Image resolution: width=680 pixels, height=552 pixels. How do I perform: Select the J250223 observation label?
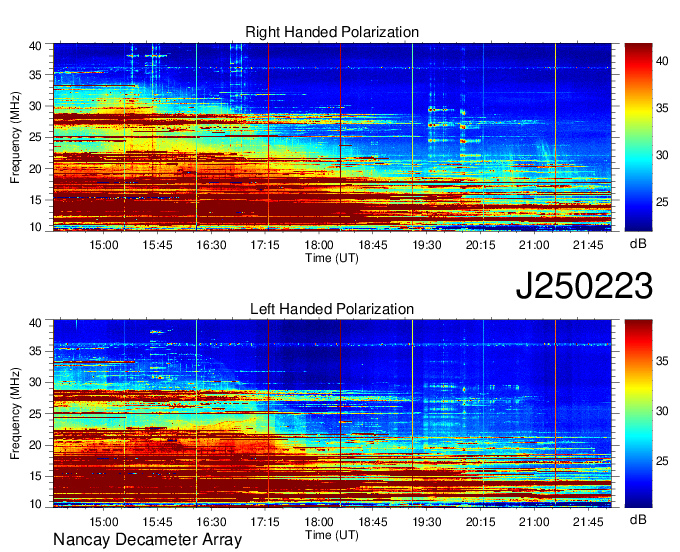[584, 286]
